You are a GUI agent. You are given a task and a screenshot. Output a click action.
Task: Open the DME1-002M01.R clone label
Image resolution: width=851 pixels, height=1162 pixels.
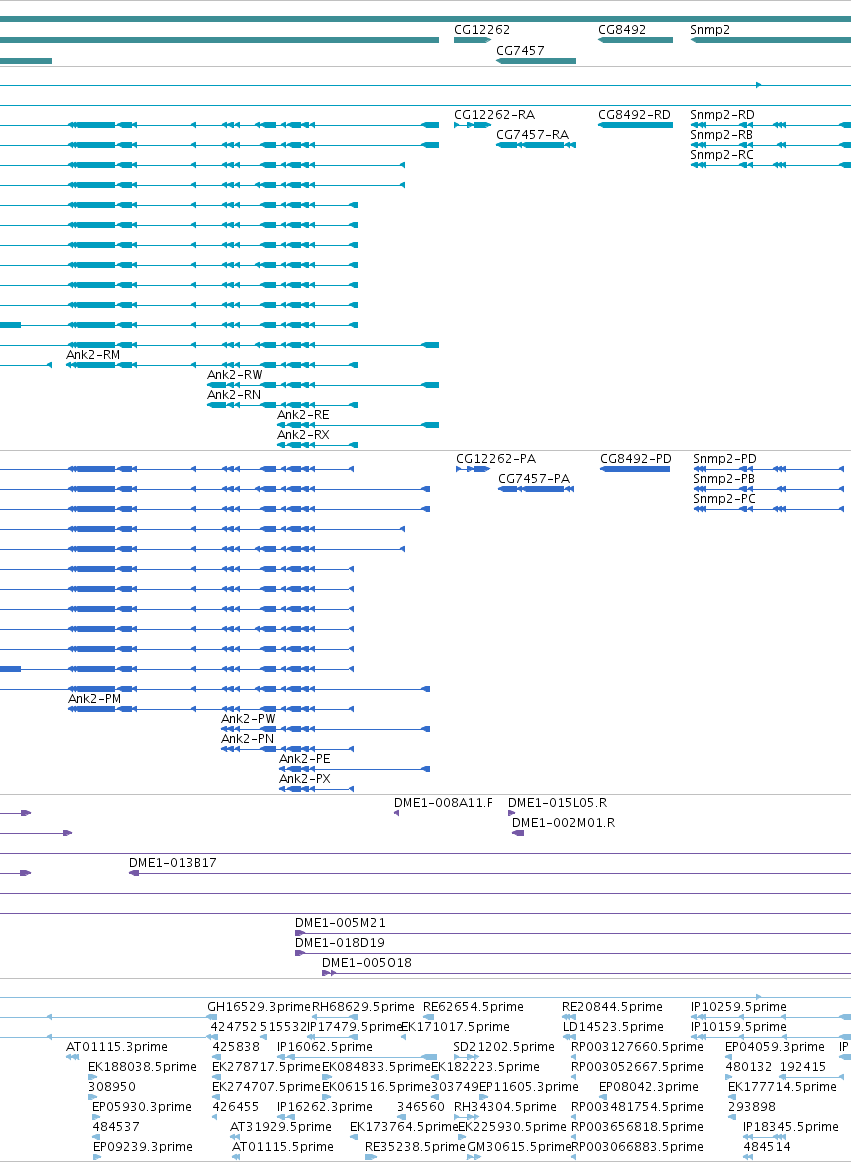pyautogui.click(x=563, y=823)
